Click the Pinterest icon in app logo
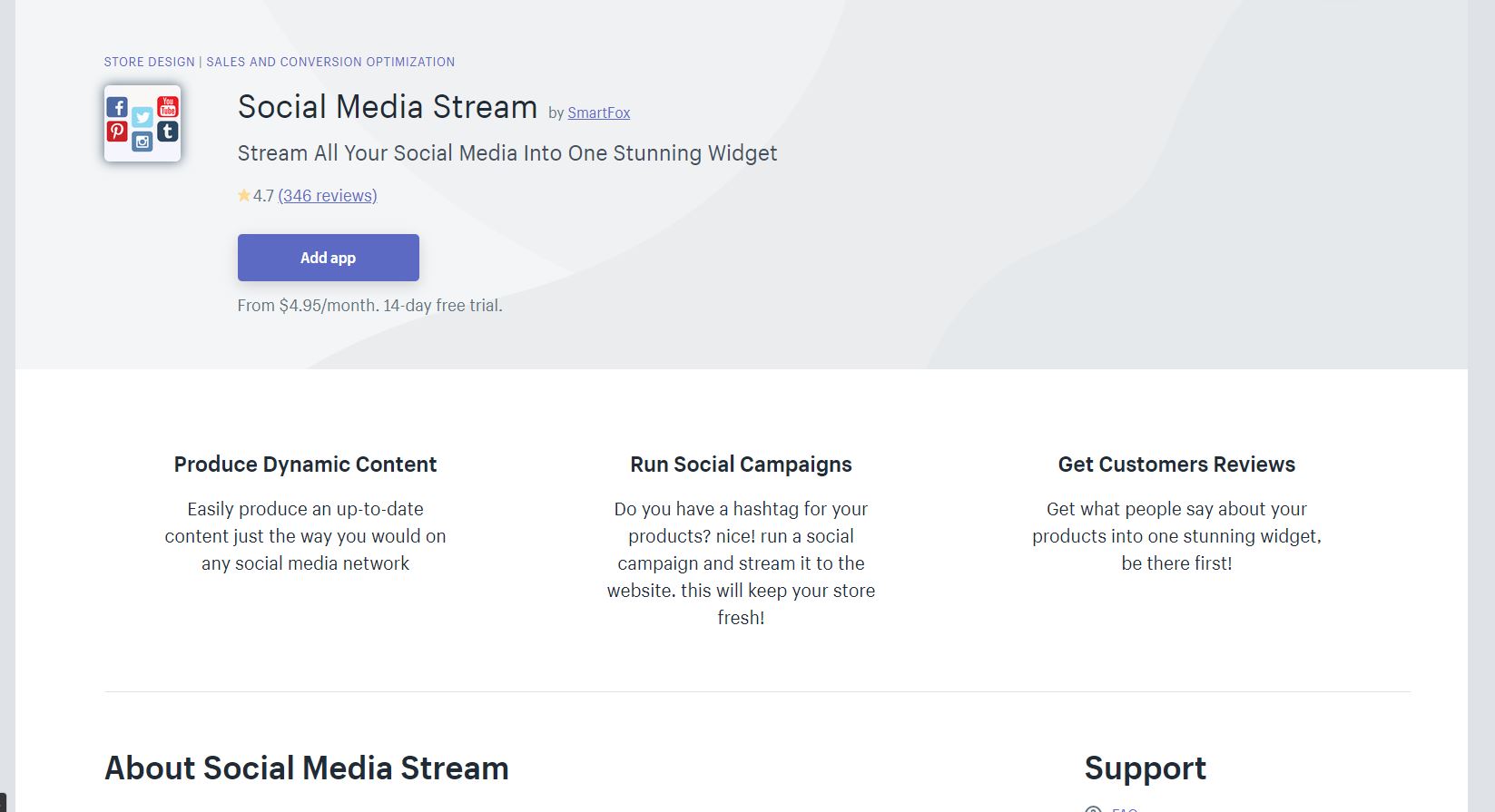1495x812 pixels. point(117,132)
